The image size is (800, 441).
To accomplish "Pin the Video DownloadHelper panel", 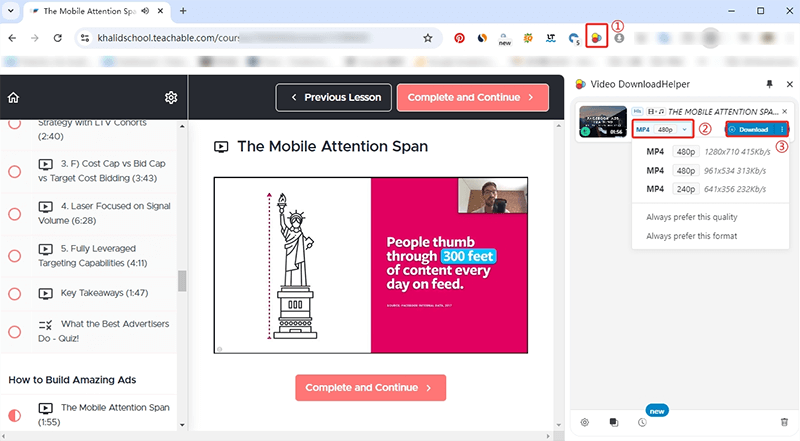I will tap(769, 84).
